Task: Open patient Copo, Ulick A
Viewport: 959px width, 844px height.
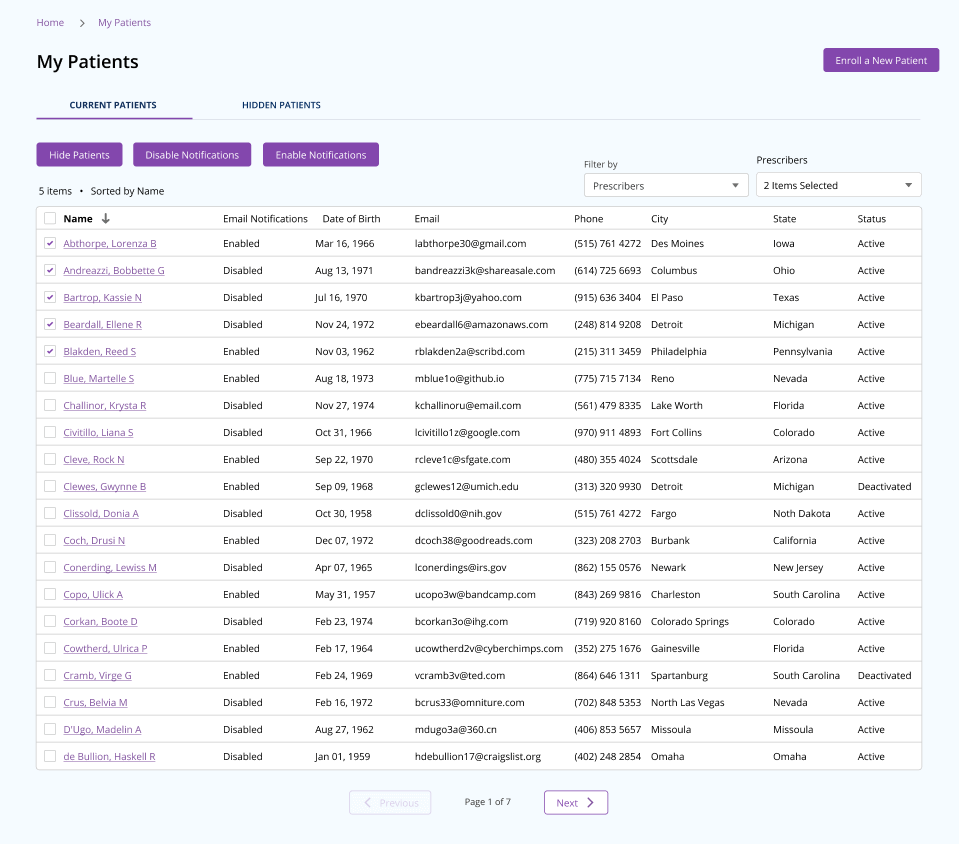Action: pyautogui.click(x=93, y=594)
